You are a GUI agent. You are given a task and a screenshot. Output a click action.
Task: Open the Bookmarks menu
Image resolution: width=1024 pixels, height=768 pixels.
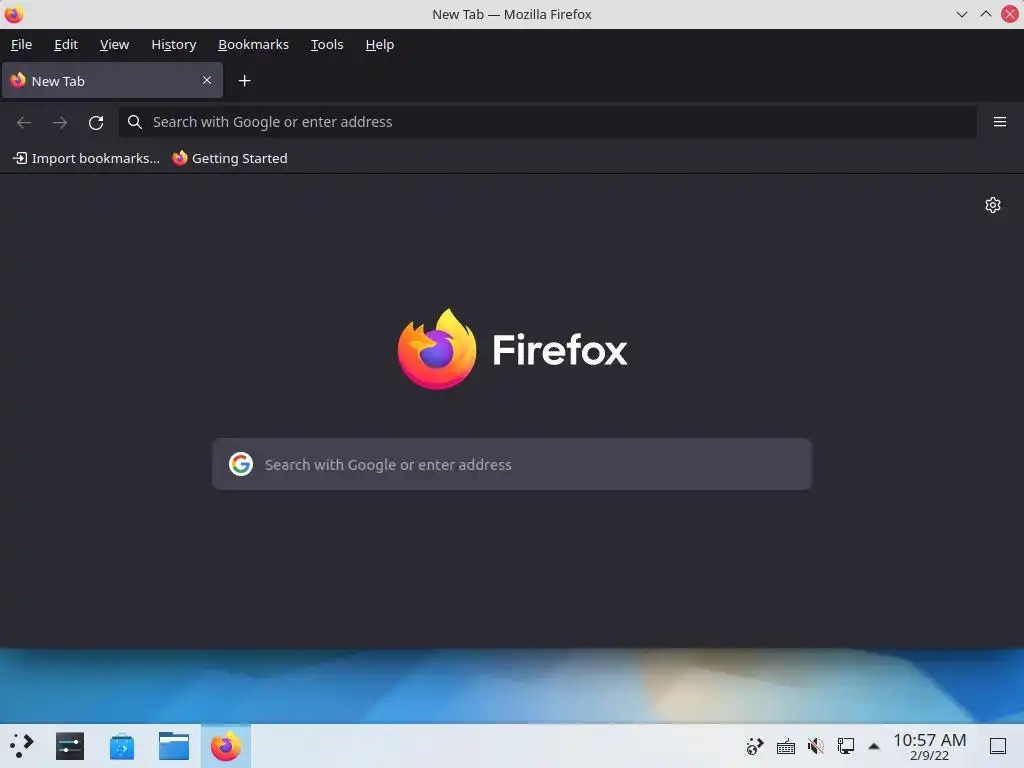tap(253, 44)
